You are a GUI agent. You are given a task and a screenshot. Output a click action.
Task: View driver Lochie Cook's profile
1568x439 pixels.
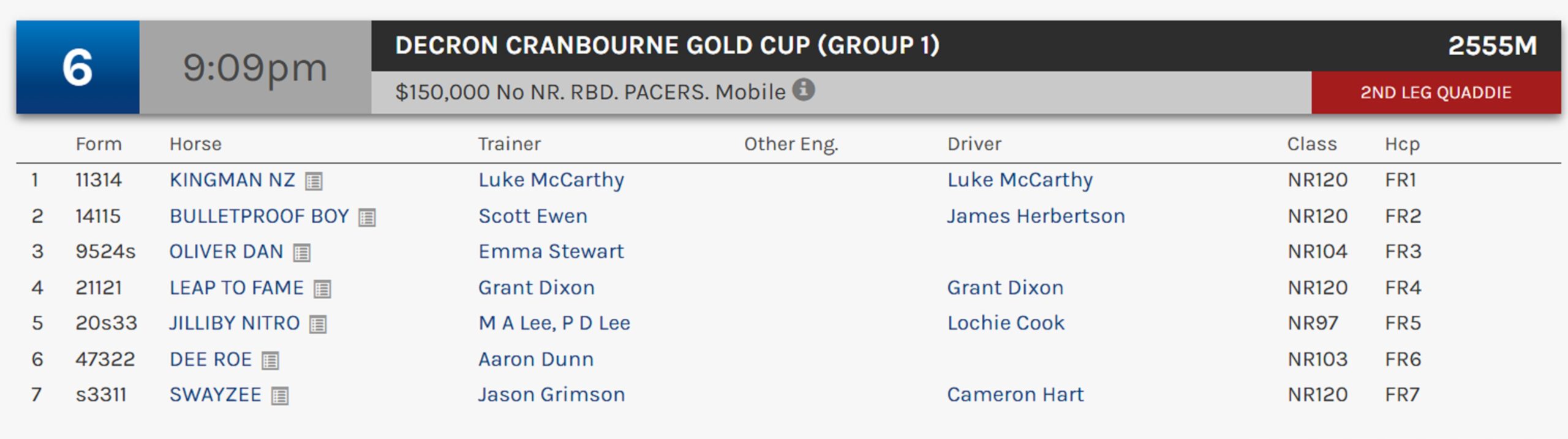pos(1006,323)
